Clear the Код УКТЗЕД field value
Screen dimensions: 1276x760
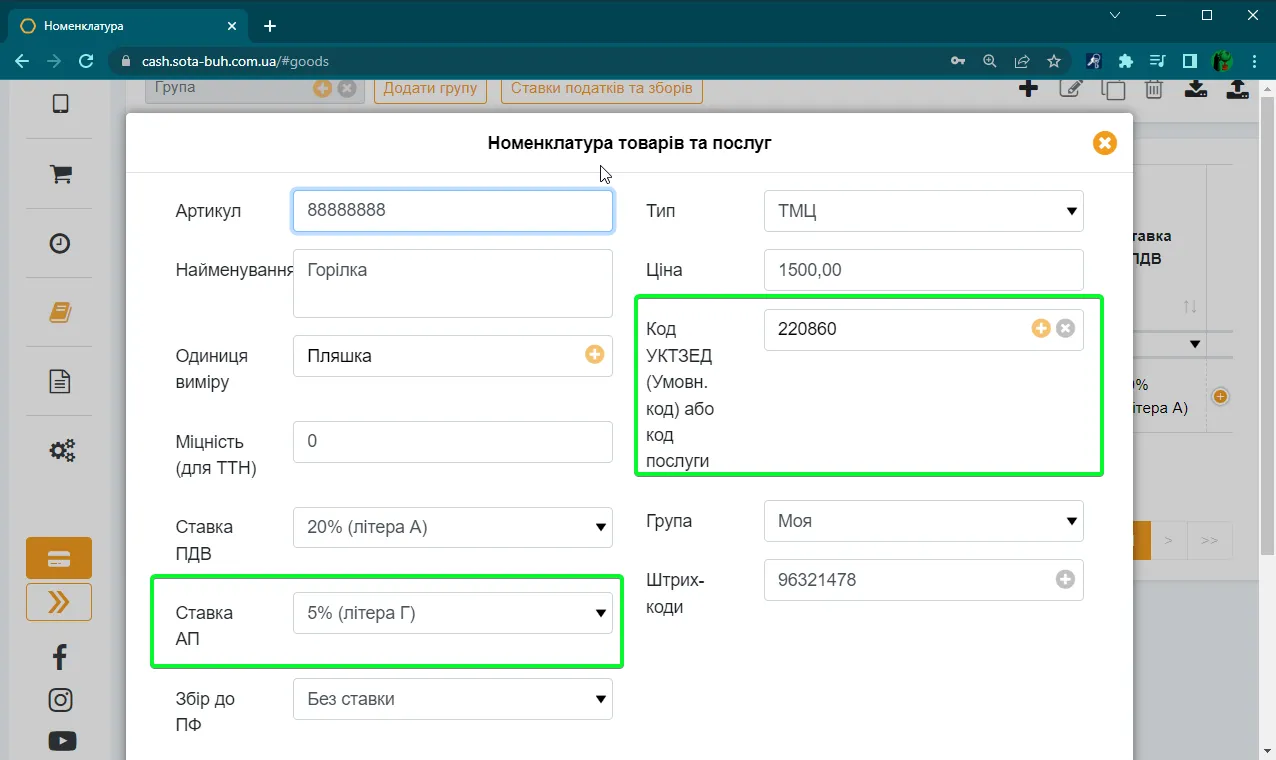[1066, 328]
